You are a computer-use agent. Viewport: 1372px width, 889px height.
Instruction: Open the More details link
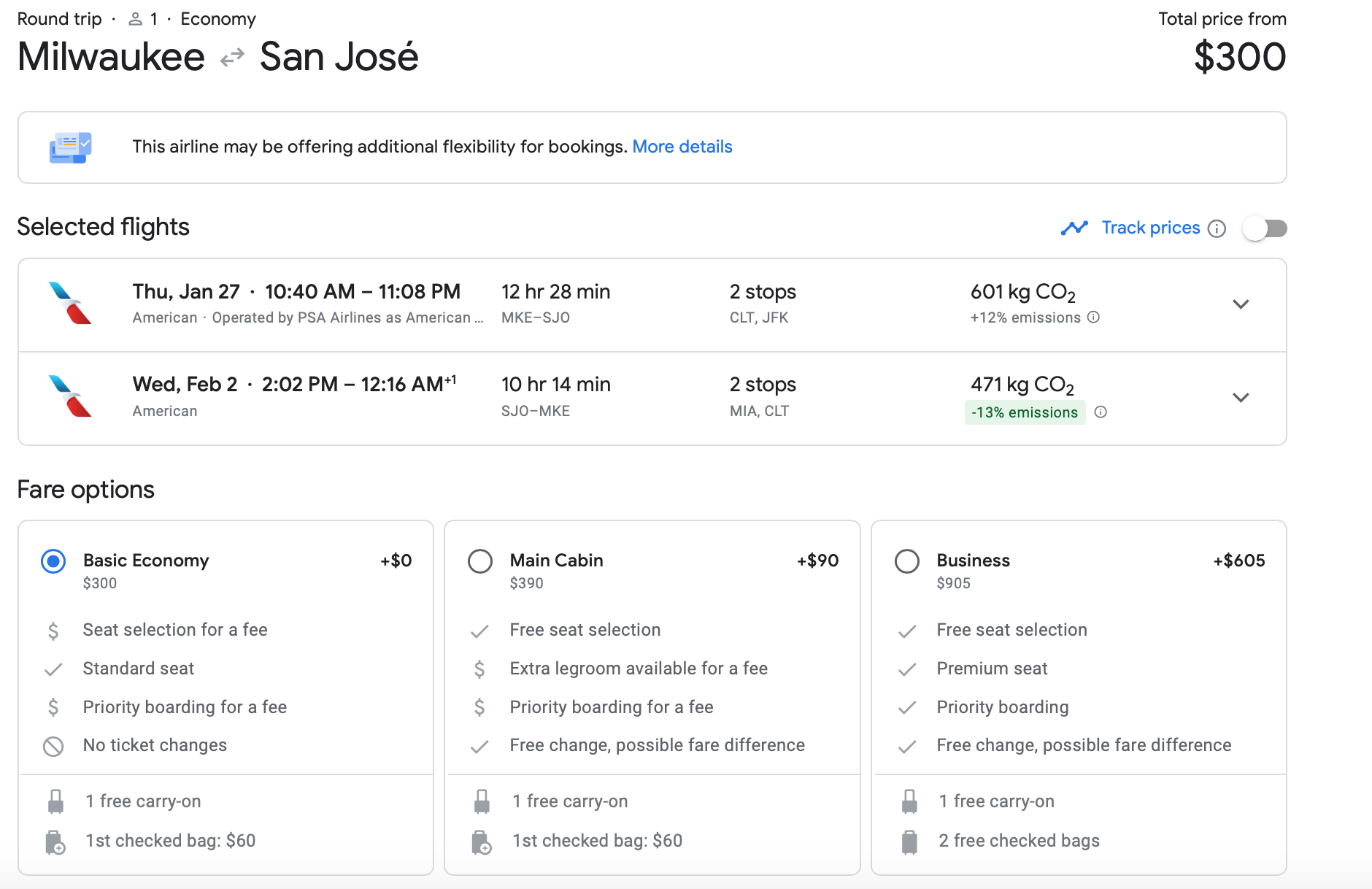pos(682,147)
